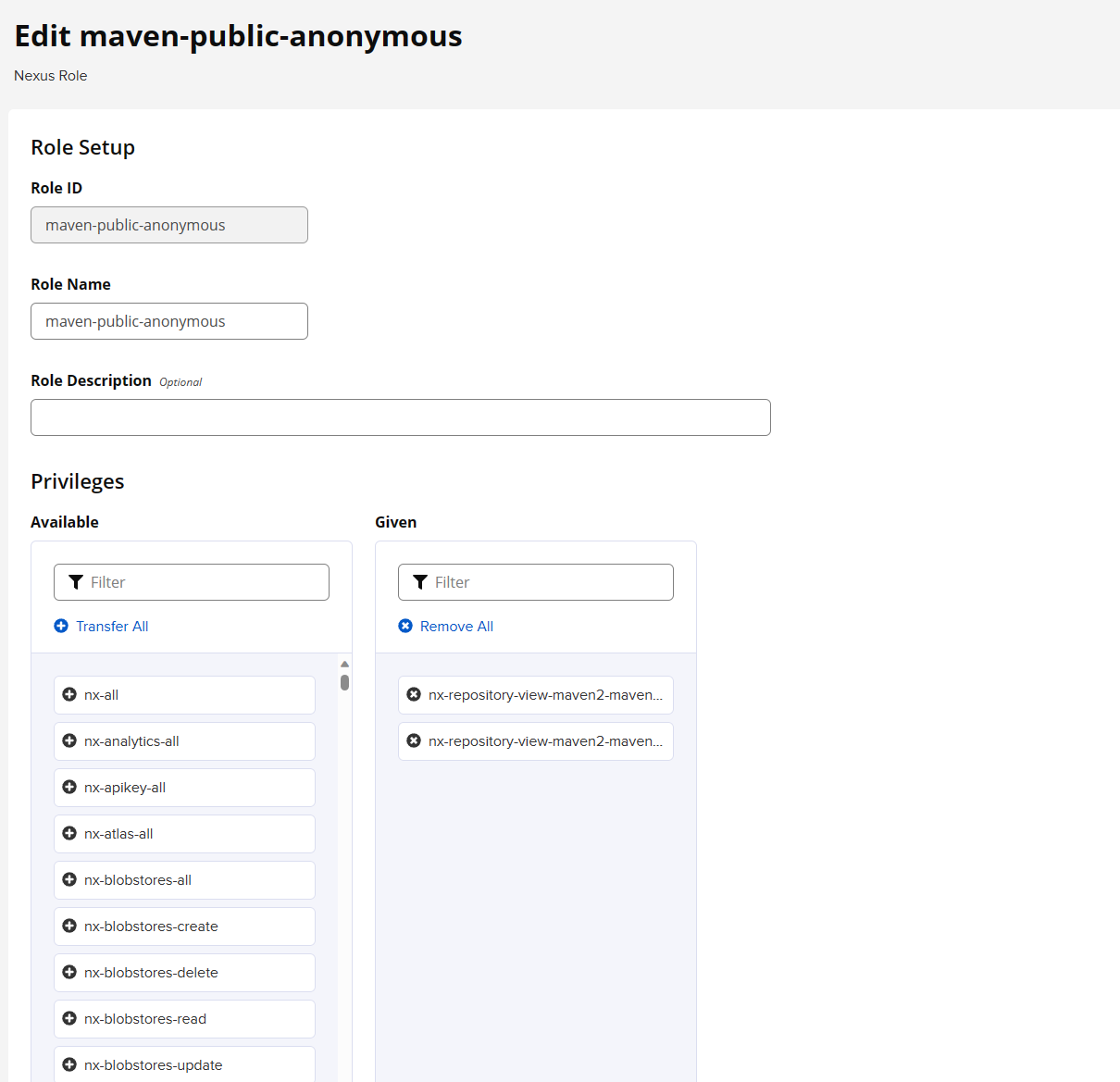1120x1082 pixels.
Task: Click the funnel icon in Given filter
Action: 420,582
